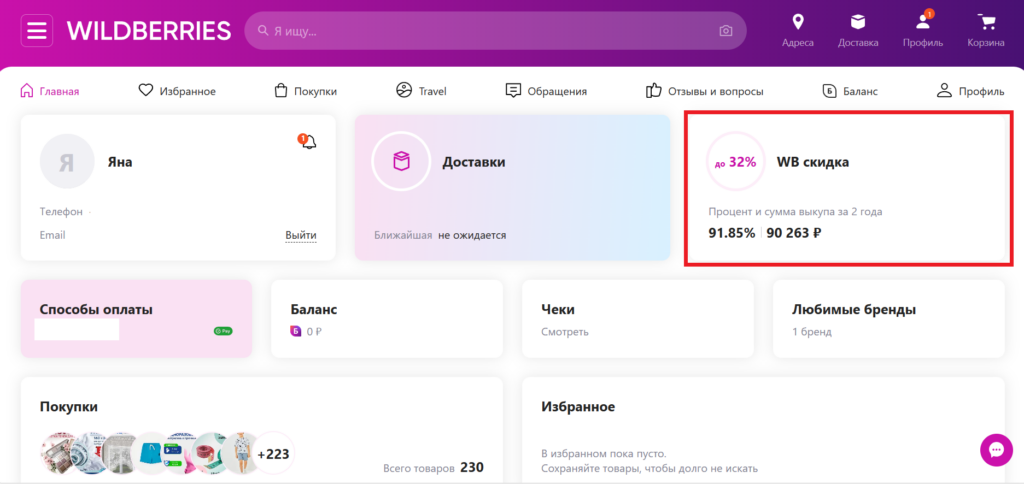Click the WILDBERRIES logo

tap(149, 31)
